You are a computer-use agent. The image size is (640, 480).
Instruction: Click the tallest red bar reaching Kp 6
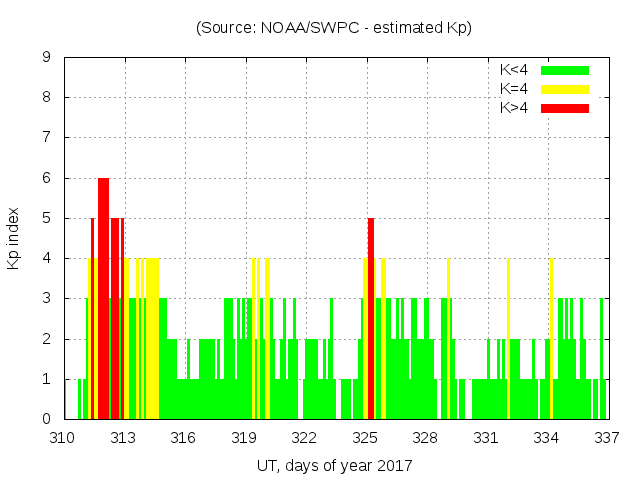coord(103,300)
